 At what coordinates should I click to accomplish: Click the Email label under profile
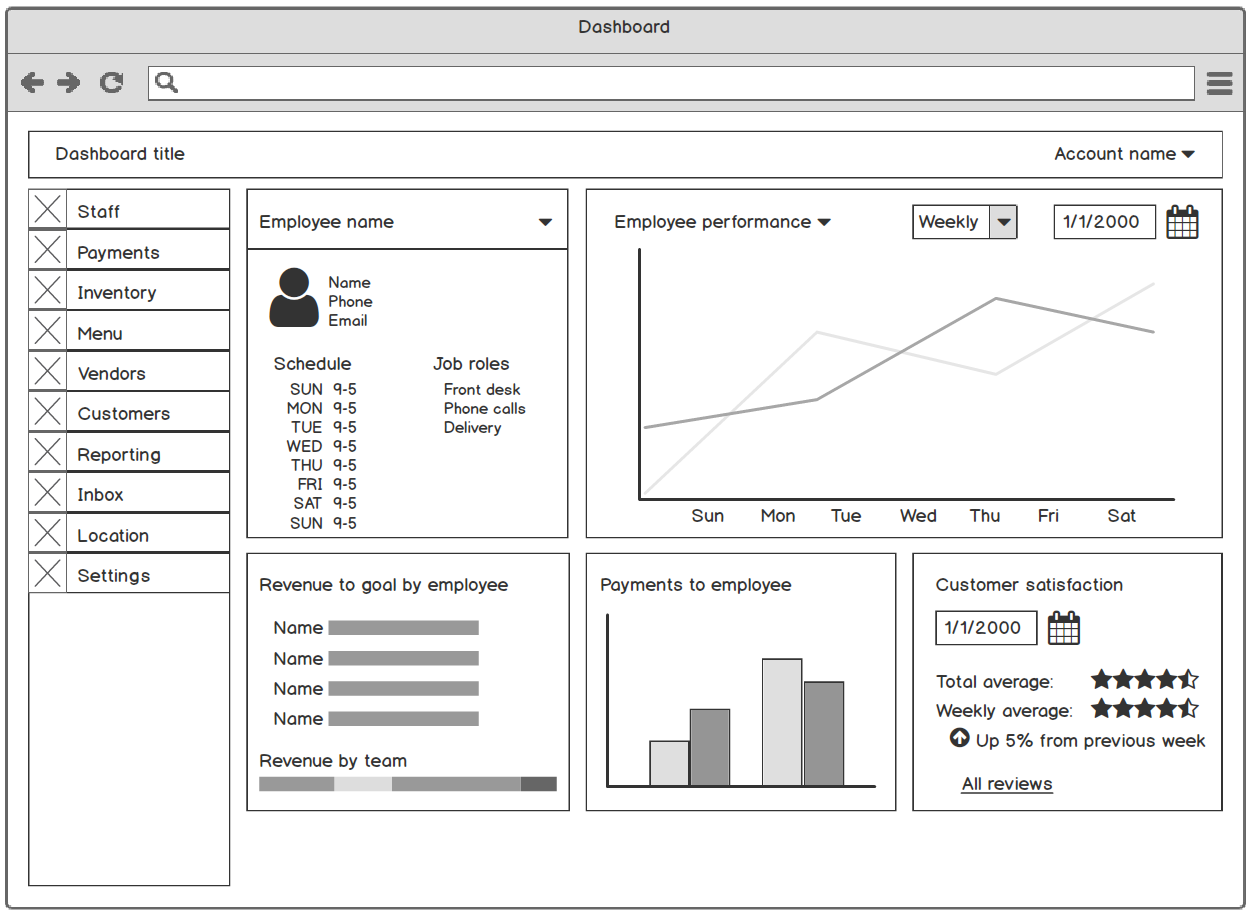[348, 321]
